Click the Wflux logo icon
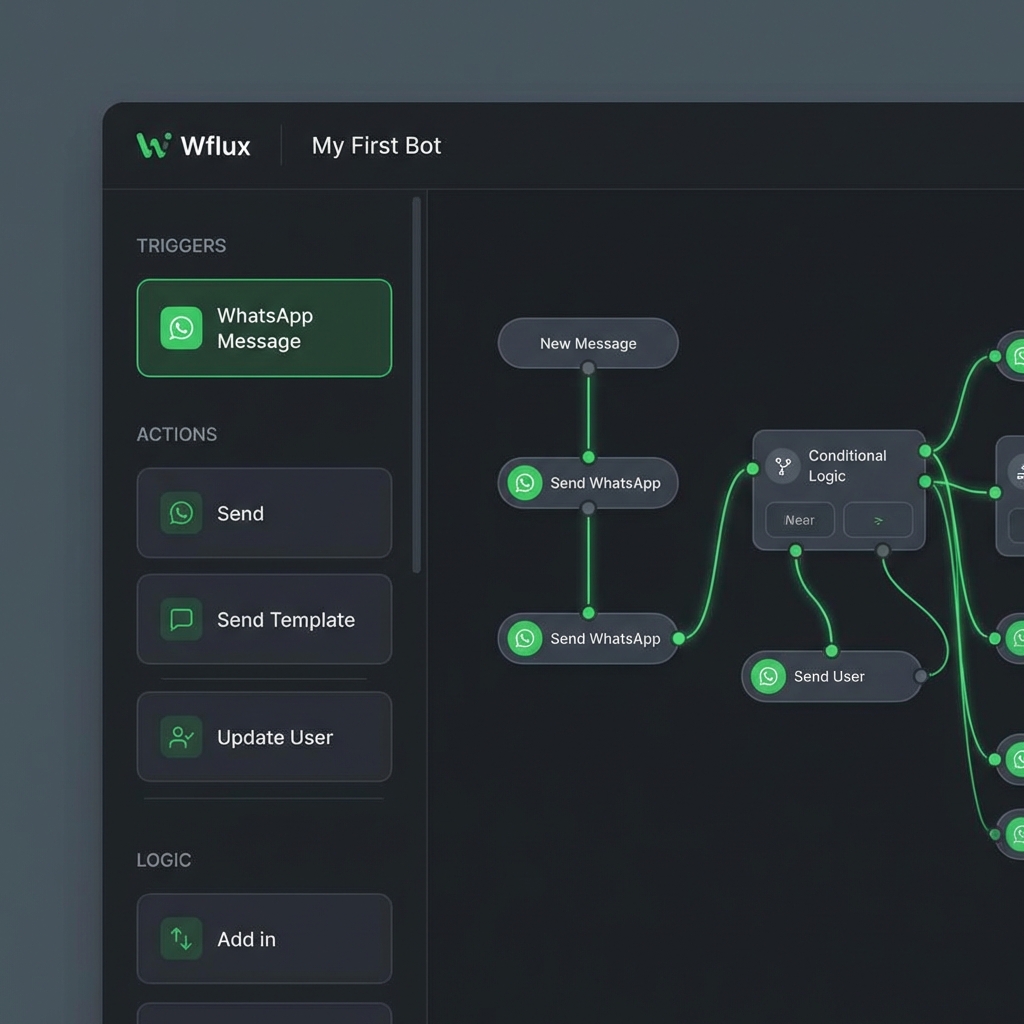 point(153,146)
